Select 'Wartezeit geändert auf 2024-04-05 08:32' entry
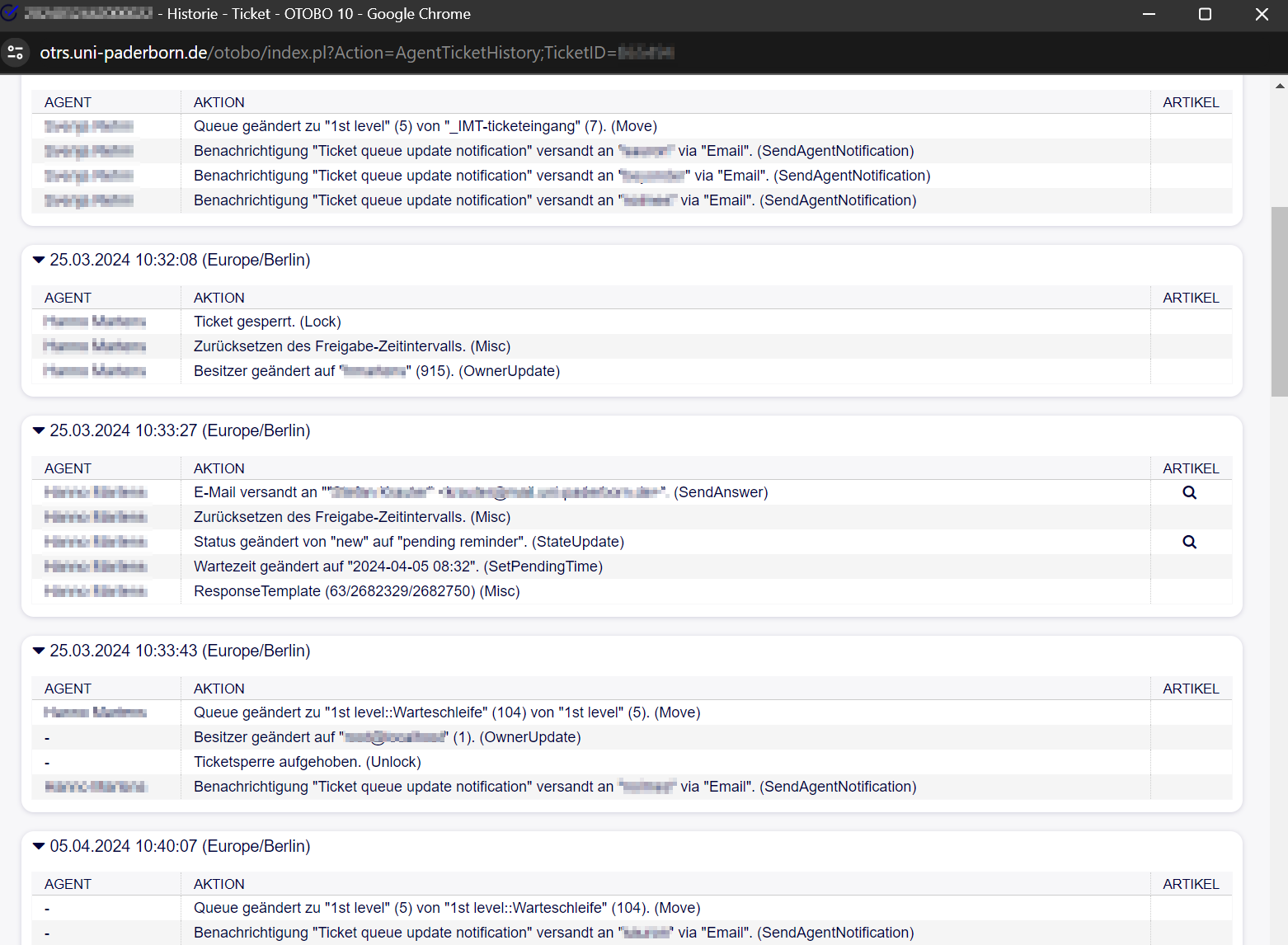Screen dimensions: 1288x945 click(x=398, y=567)
